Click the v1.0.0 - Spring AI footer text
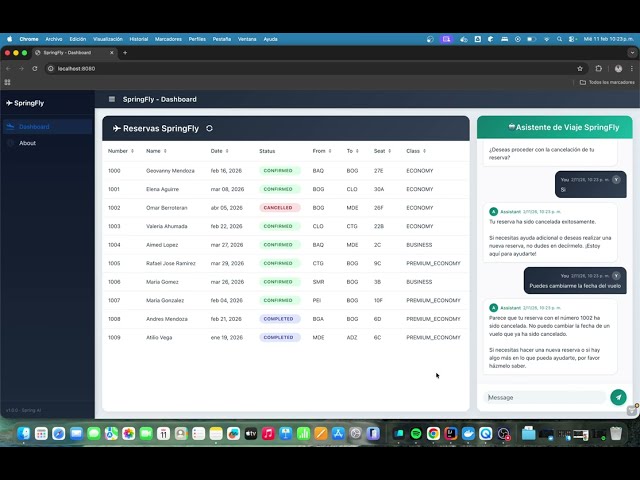 tap(24, 410)
